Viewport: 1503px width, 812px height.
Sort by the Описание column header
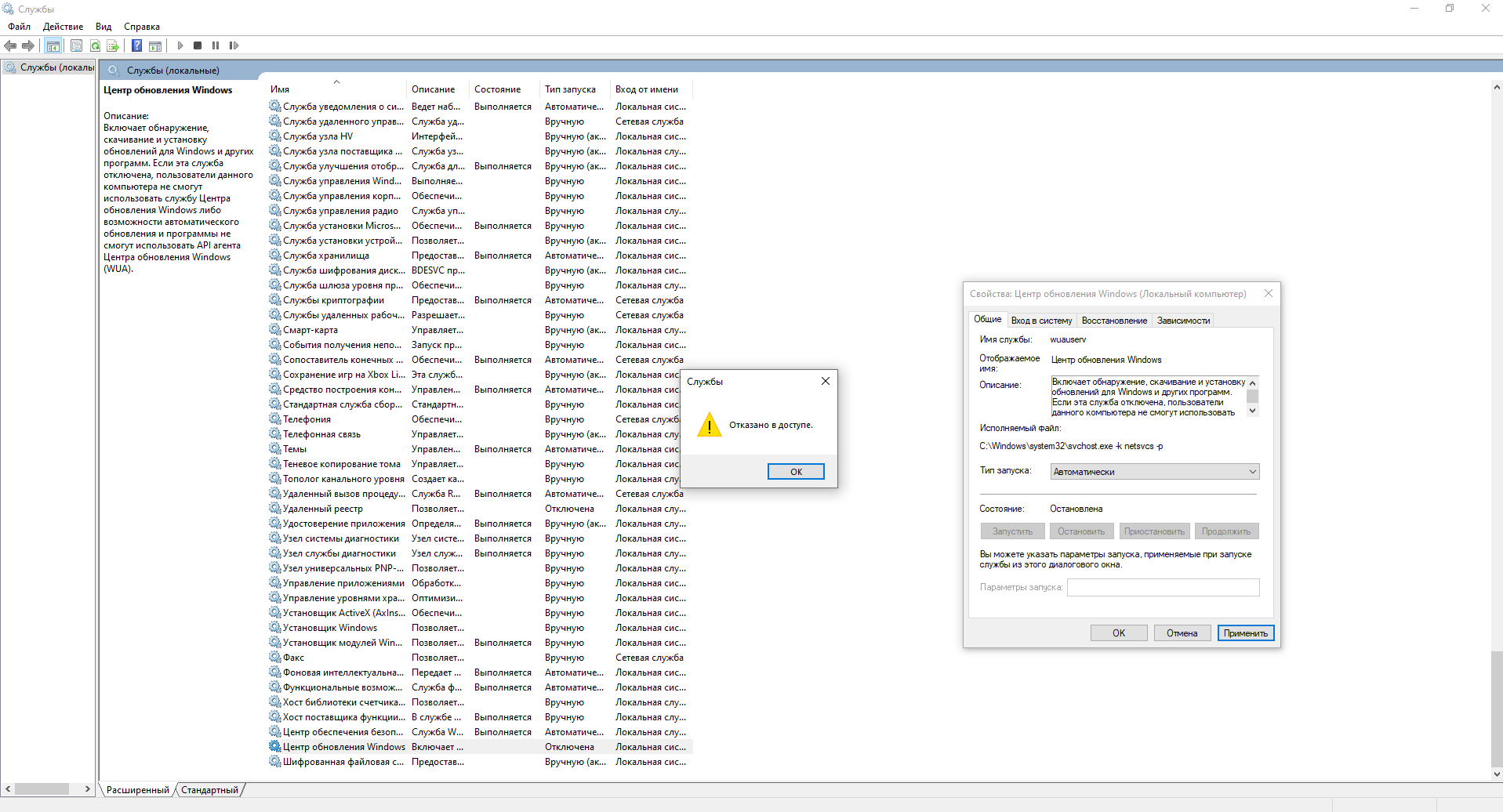pos(438,89)
